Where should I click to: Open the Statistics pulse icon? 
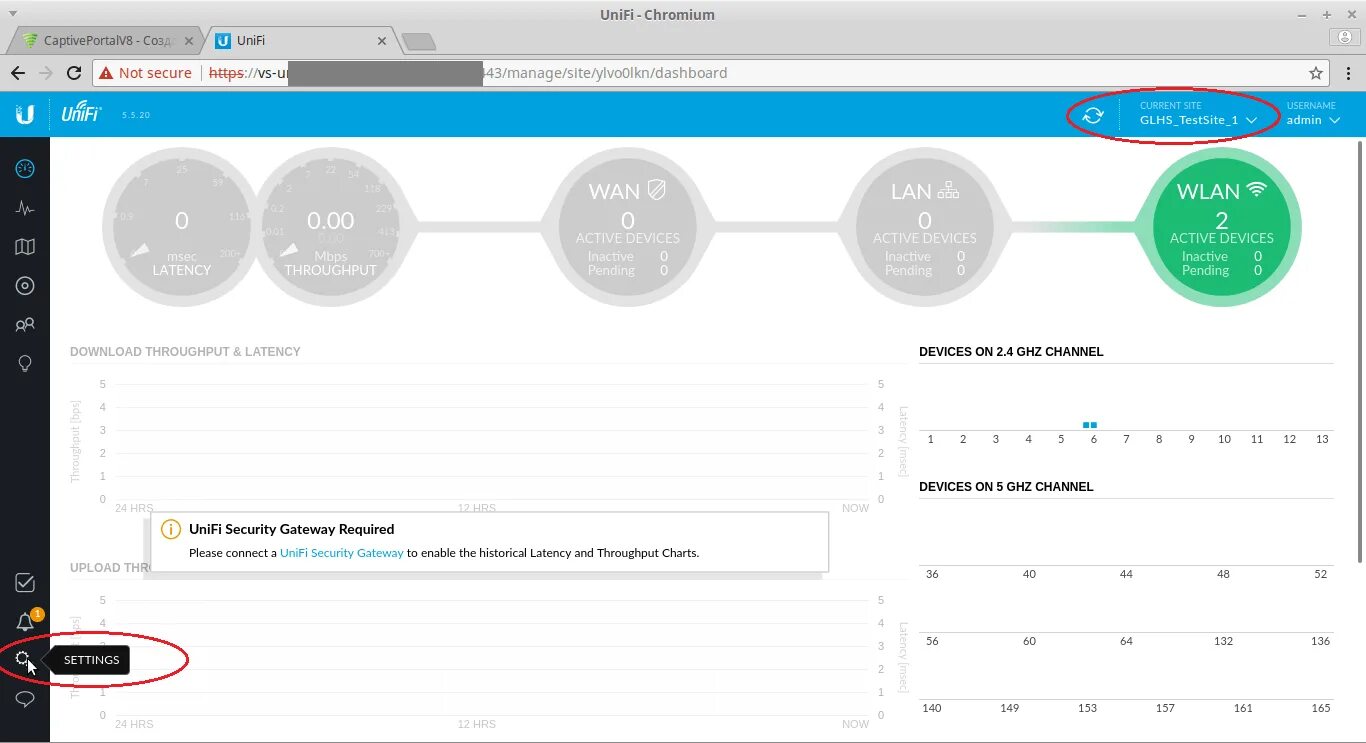coord(25,208)
